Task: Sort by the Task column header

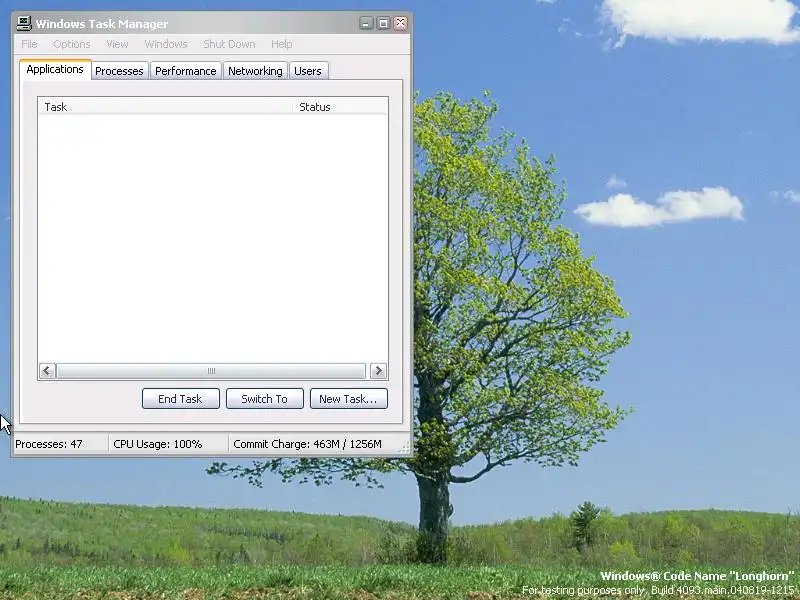Action: point(165,107)
